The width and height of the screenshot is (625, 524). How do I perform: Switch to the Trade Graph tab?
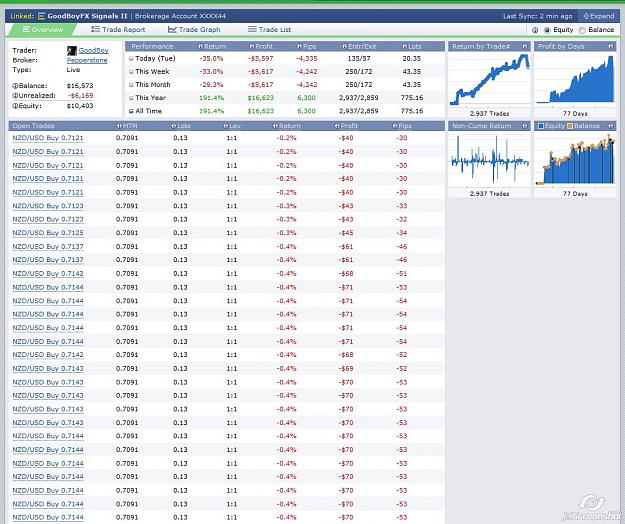click(x=194, y=29)
